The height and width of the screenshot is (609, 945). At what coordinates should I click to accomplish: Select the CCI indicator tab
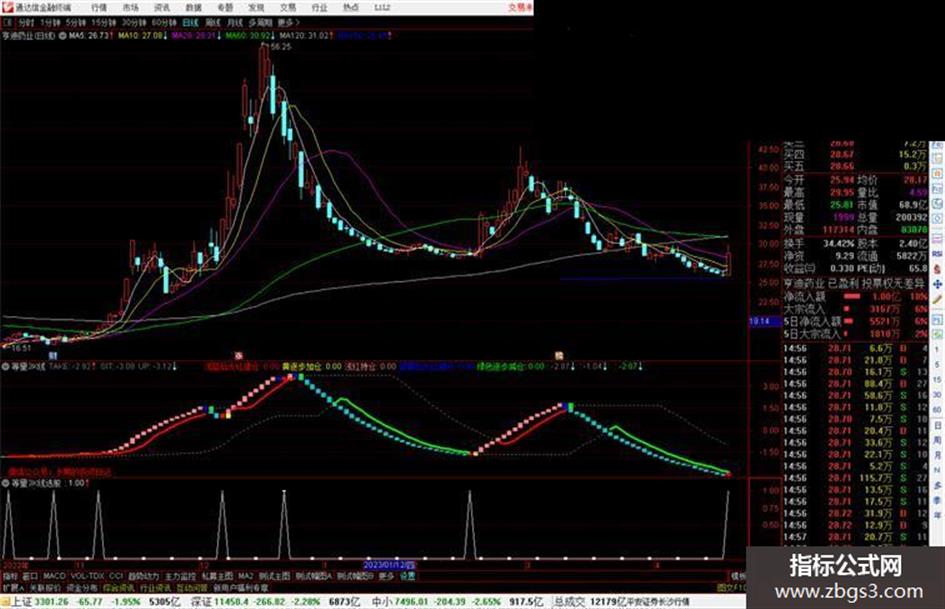coord(116,576)
